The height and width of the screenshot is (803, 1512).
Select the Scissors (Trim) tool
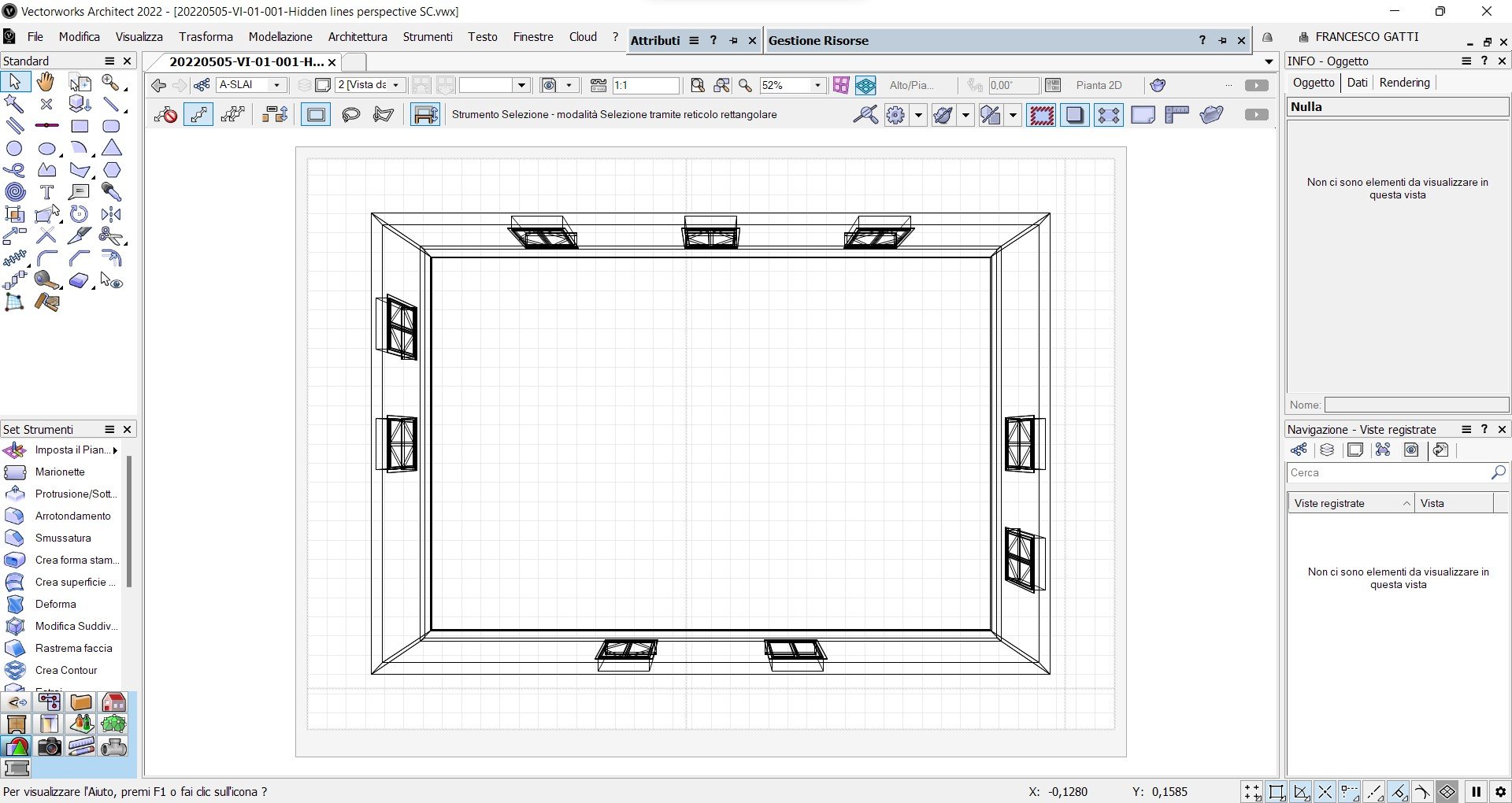[111, 235]
